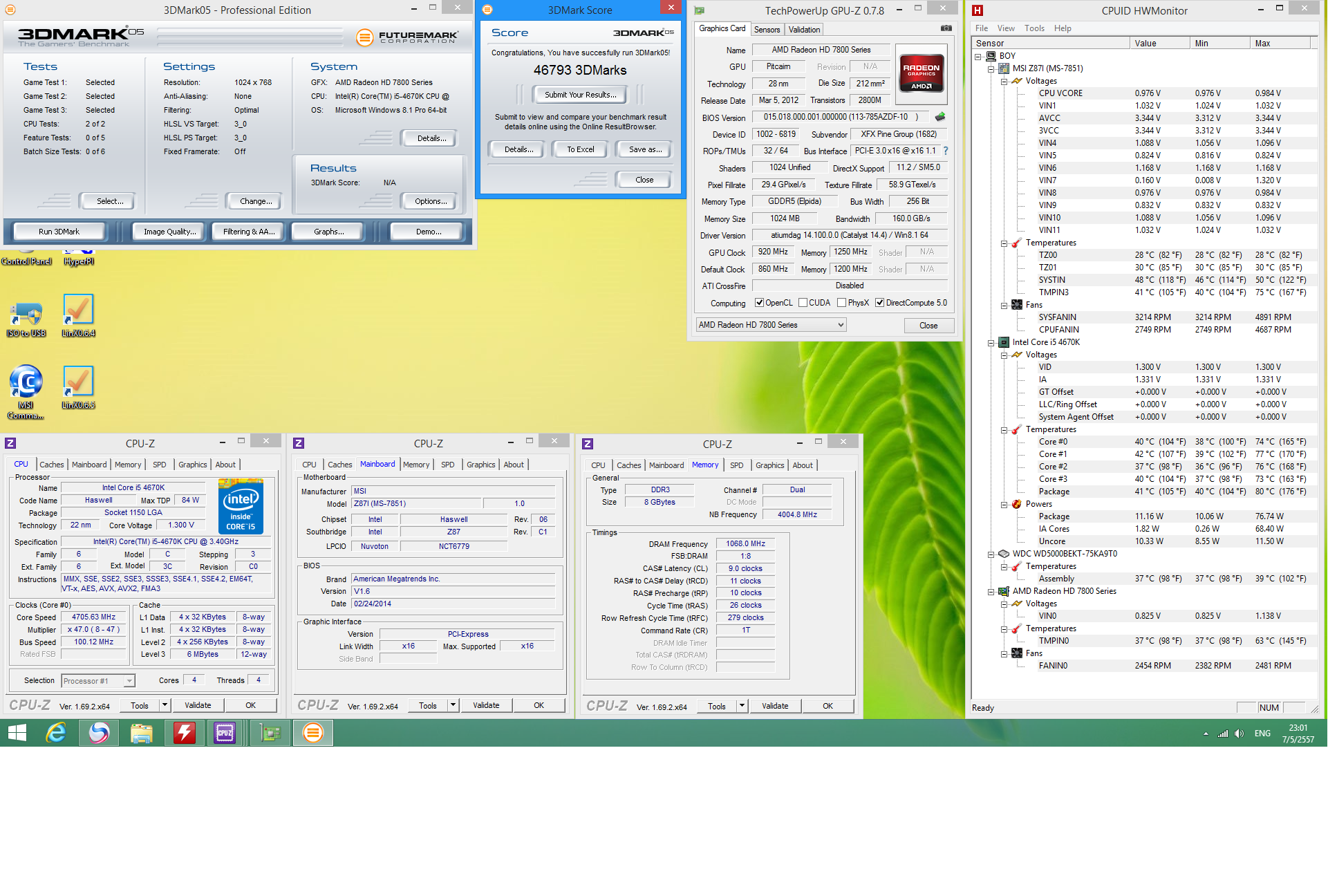
Task: Collapse the Intel Core i5 4670K tree node
Action: (x=991, y=342)
